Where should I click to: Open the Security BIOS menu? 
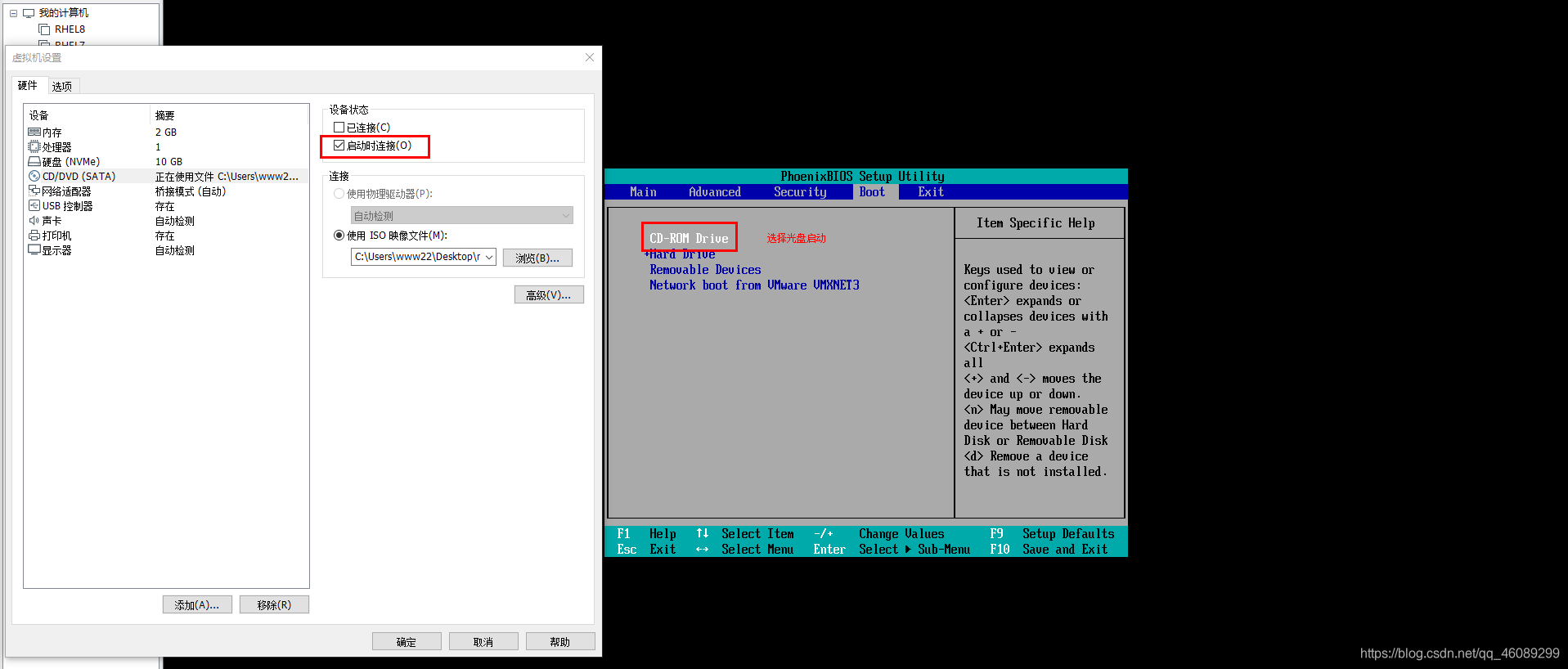800,192
